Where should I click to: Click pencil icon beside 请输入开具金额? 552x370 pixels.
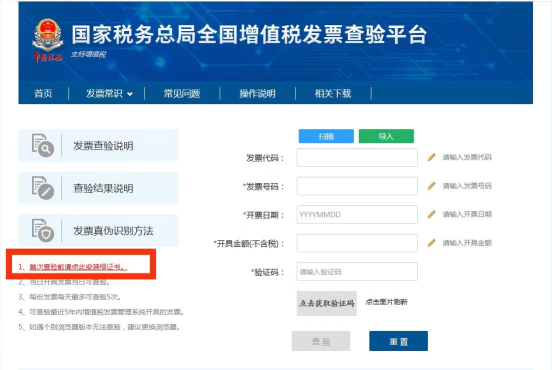[x=431, y=243]
